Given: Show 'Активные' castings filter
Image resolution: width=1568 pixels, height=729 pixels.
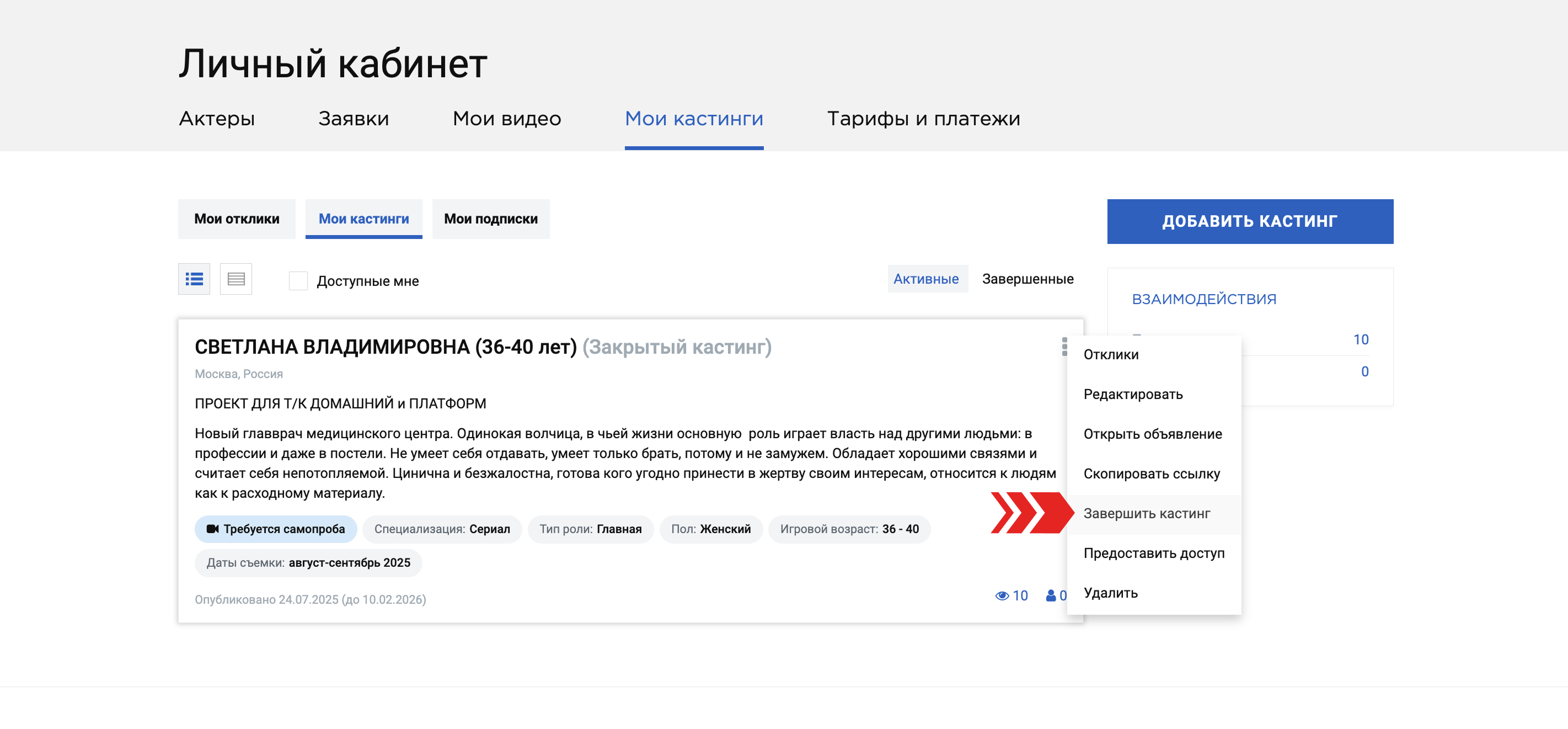Looking at the screenshot, I should click(926, 279).
